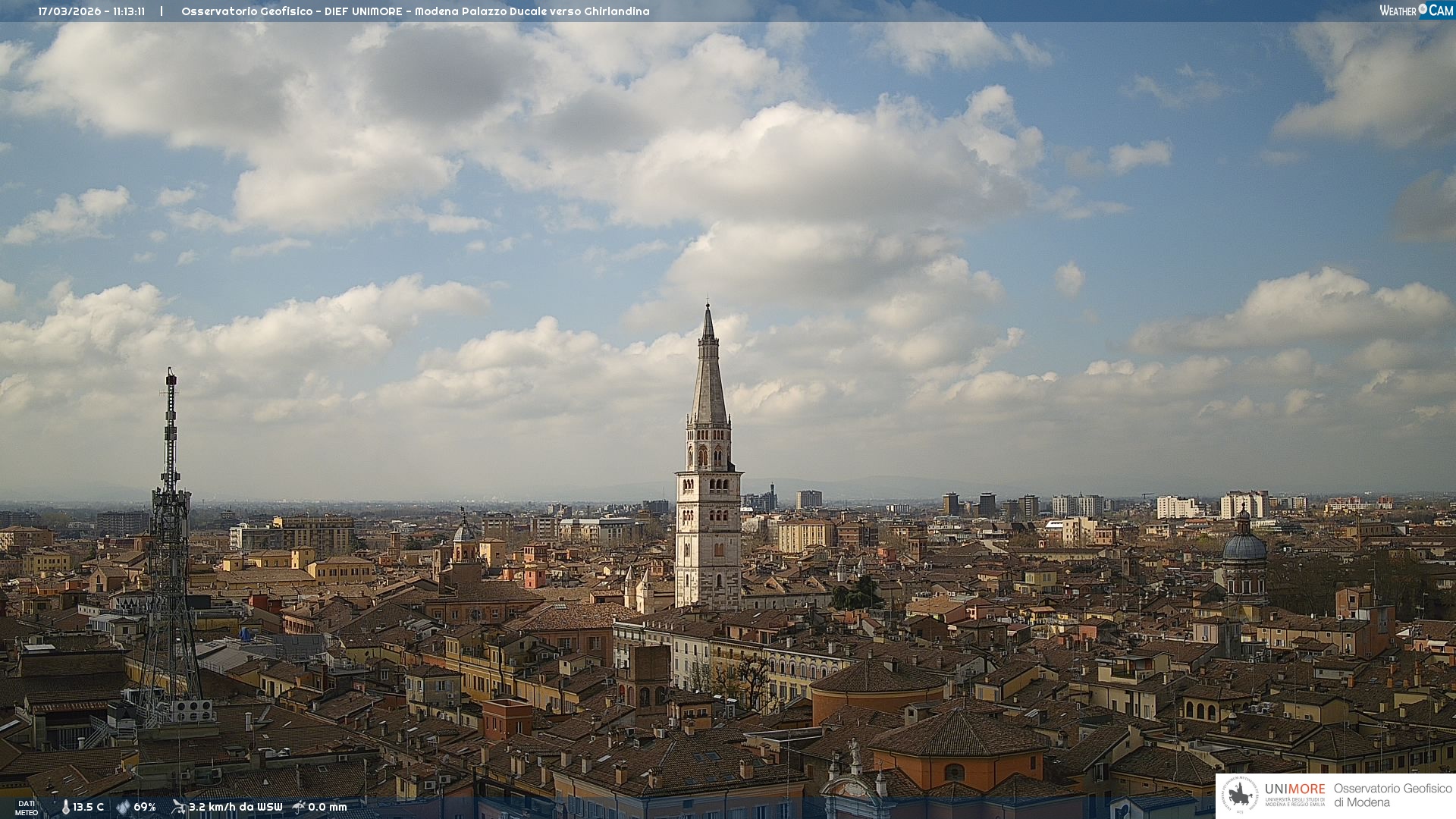The height and width of the screenshot is (819, 1456).
Task: Click the 0.0 mm rainfall value
Action: pyautogui.click(x=327, y=807)
